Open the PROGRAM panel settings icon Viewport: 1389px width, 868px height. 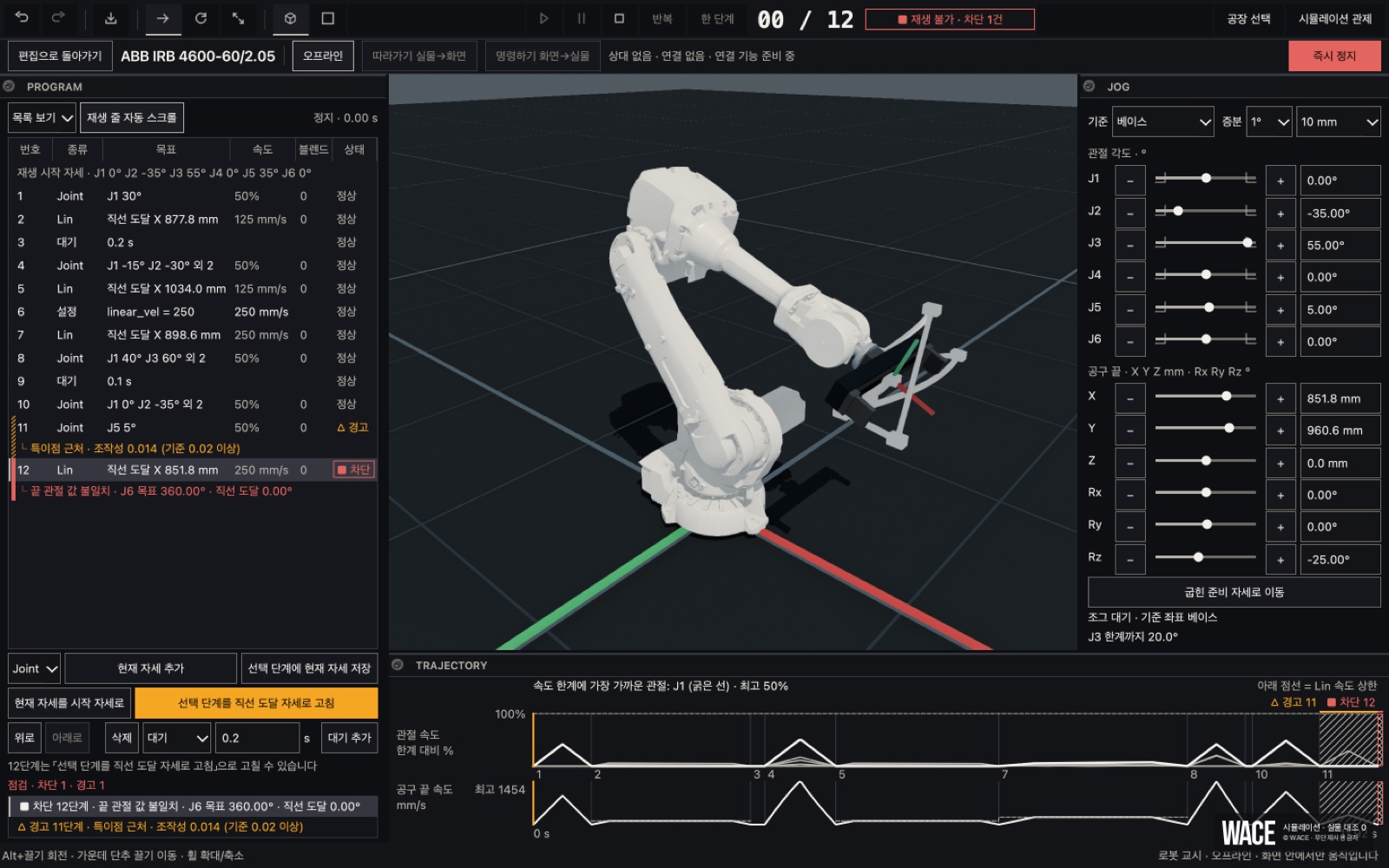coord(10,86)
